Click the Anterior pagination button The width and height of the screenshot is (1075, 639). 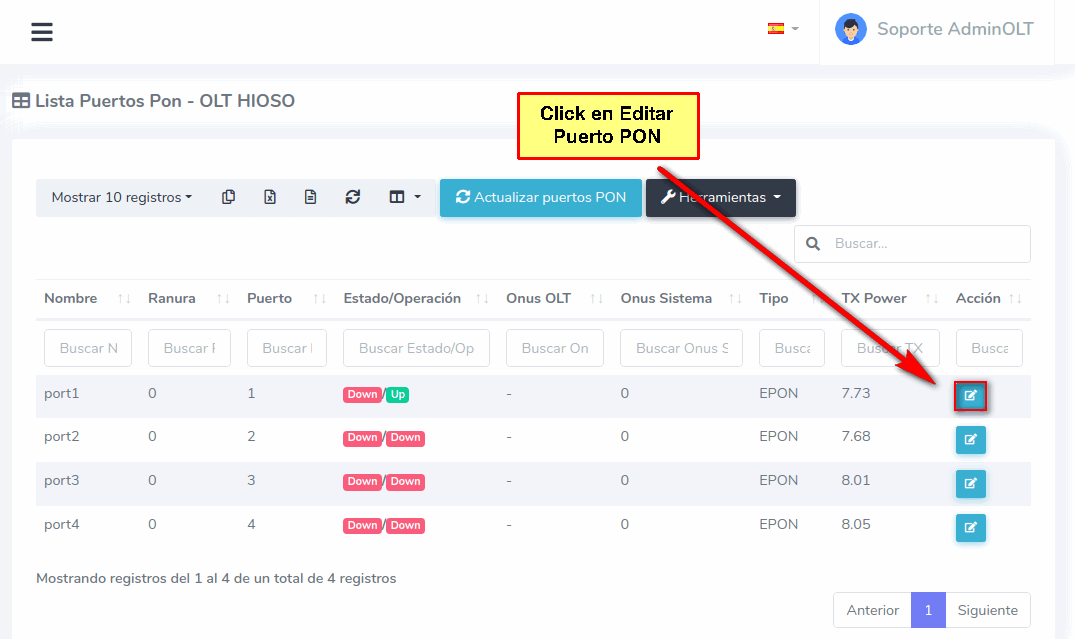[872, 610]
